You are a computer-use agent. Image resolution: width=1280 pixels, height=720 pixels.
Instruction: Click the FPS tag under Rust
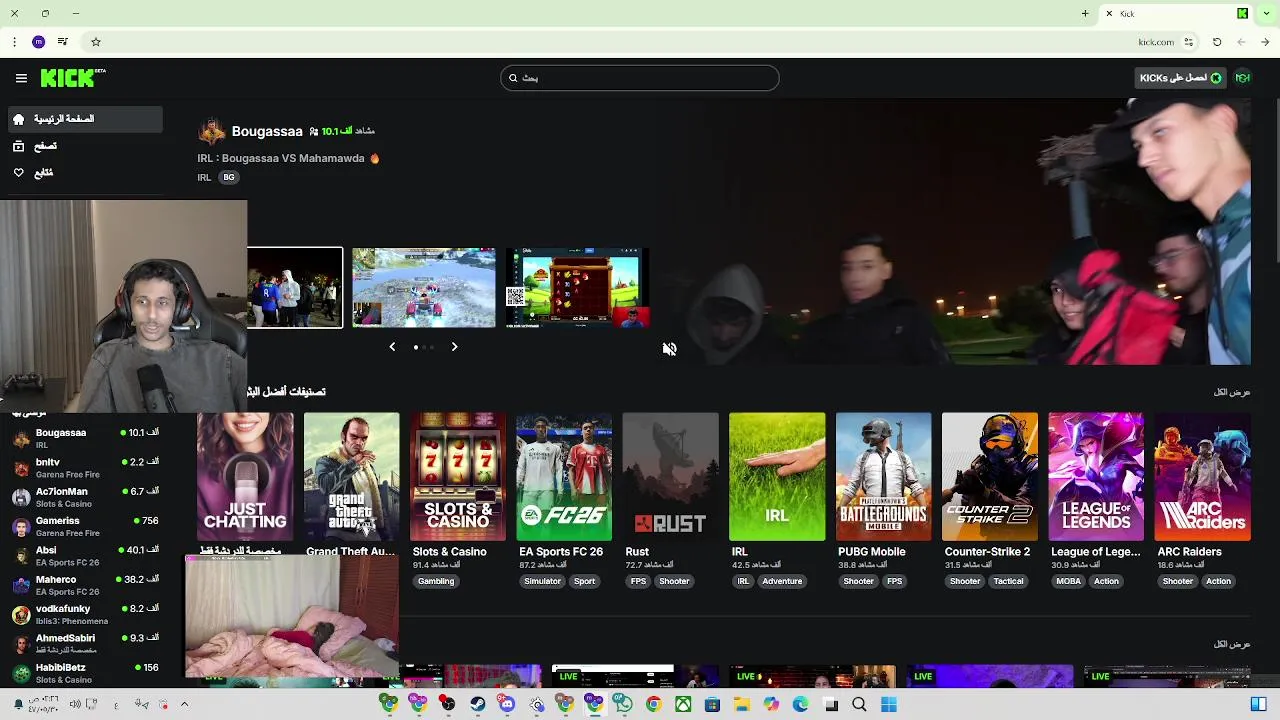pos(638,581)
